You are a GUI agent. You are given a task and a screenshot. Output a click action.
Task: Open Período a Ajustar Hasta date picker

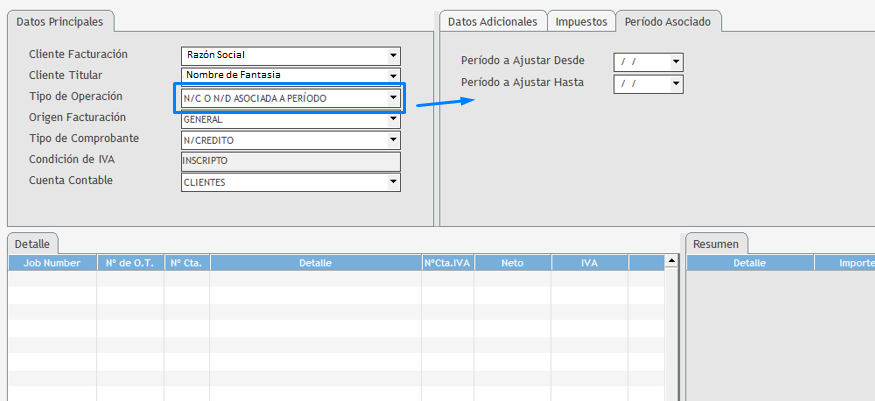(676, 84)
